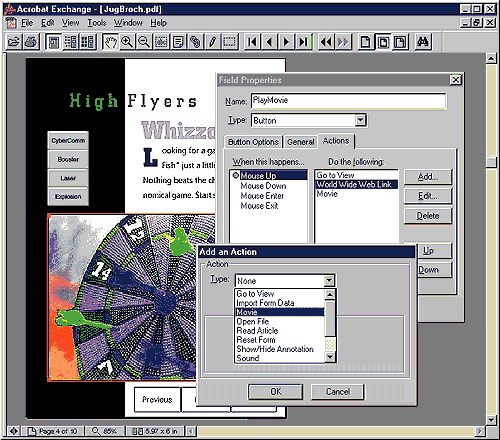Click the dropdown list scroll down arrow
Viewport: 500px width, 440px height.
click(330, 357)
